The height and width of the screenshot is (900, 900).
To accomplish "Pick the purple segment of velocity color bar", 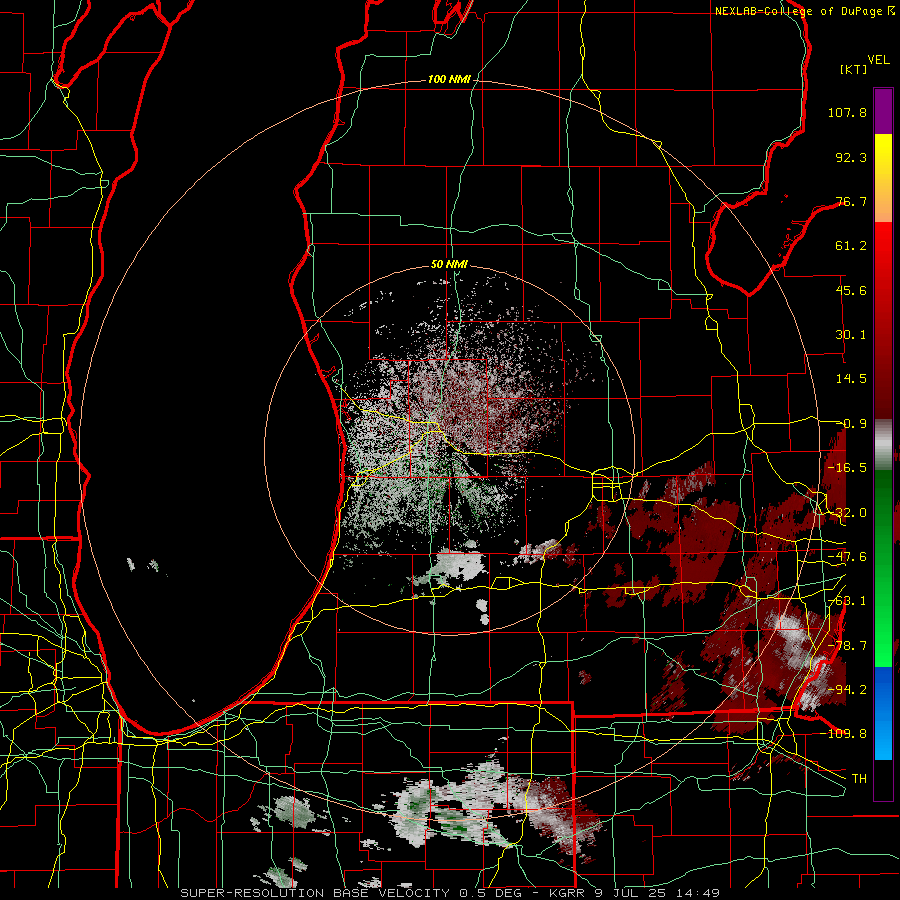I will pyautogui.click(x=883, y=111).
